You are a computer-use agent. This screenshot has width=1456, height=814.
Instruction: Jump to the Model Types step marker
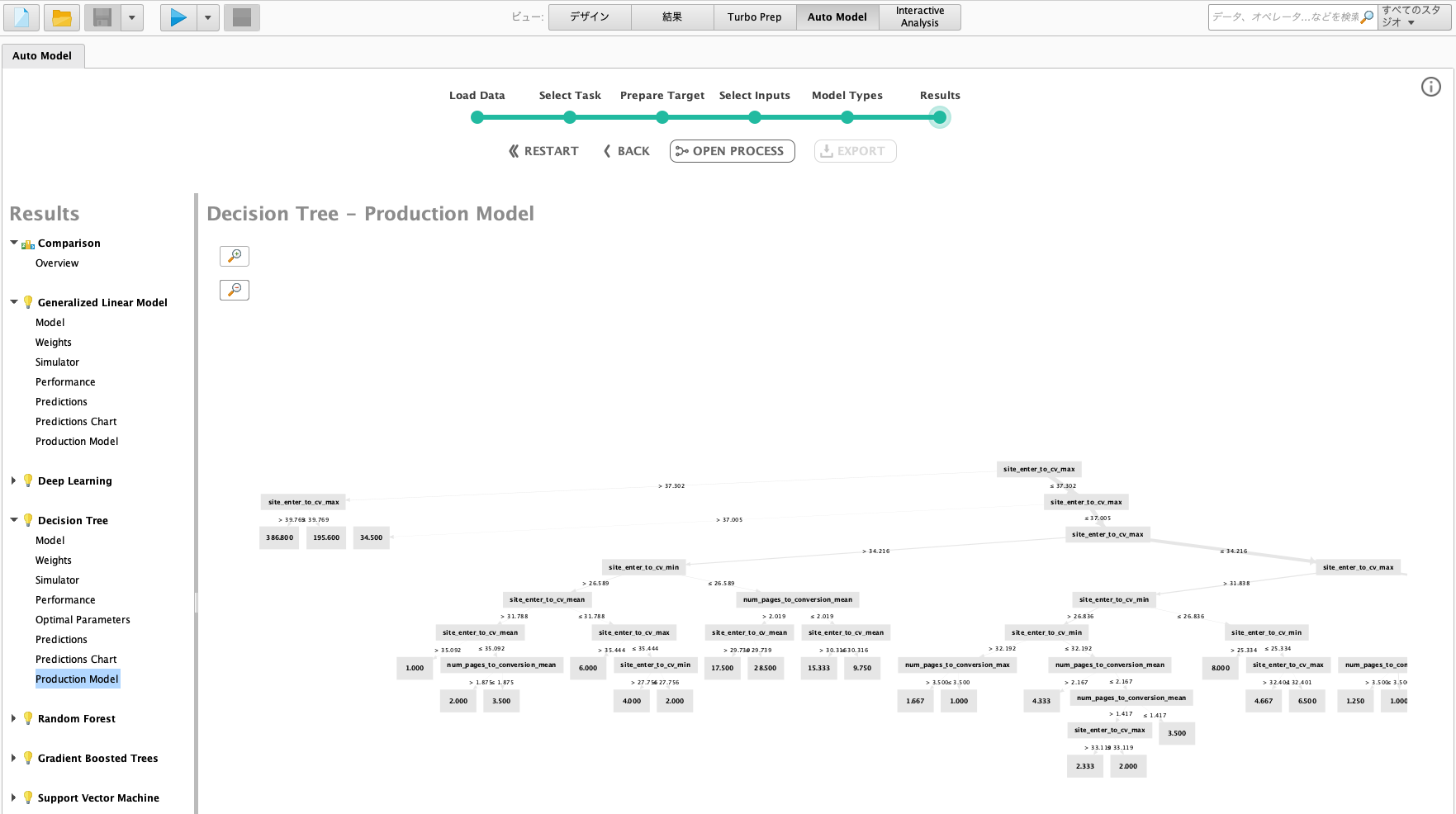click(x=847, y=117)
